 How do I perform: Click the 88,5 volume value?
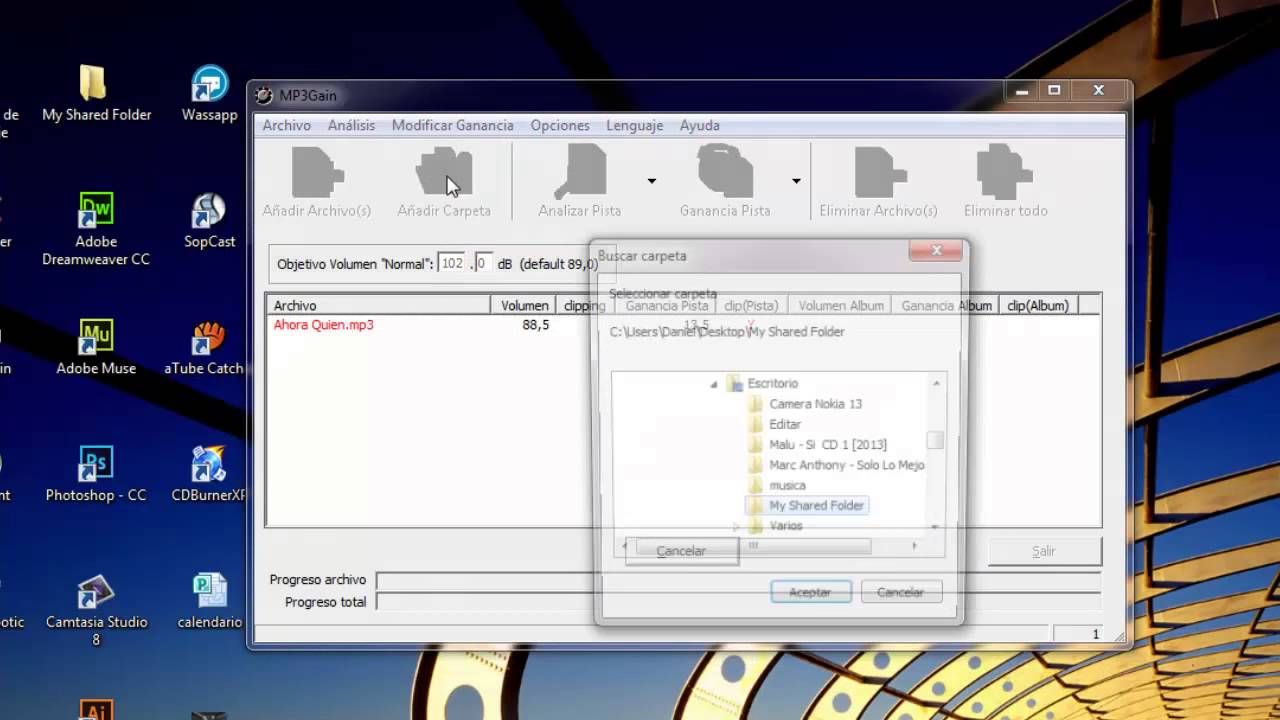point(536,325)
